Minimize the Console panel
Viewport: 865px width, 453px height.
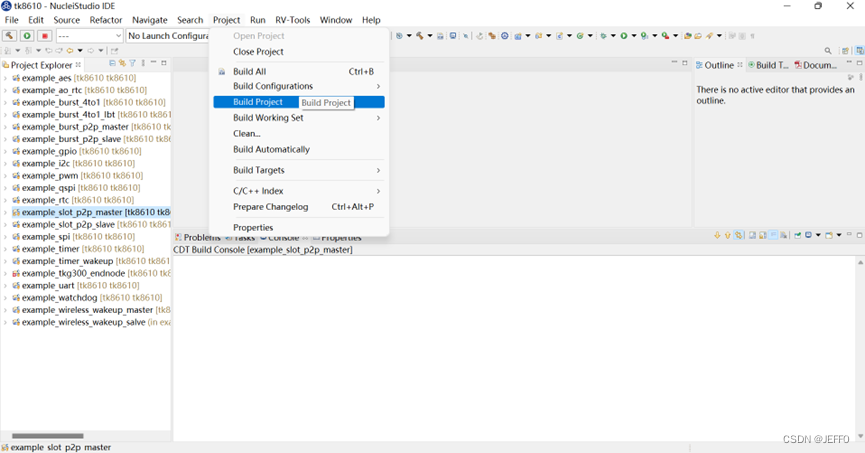[849, 234]
